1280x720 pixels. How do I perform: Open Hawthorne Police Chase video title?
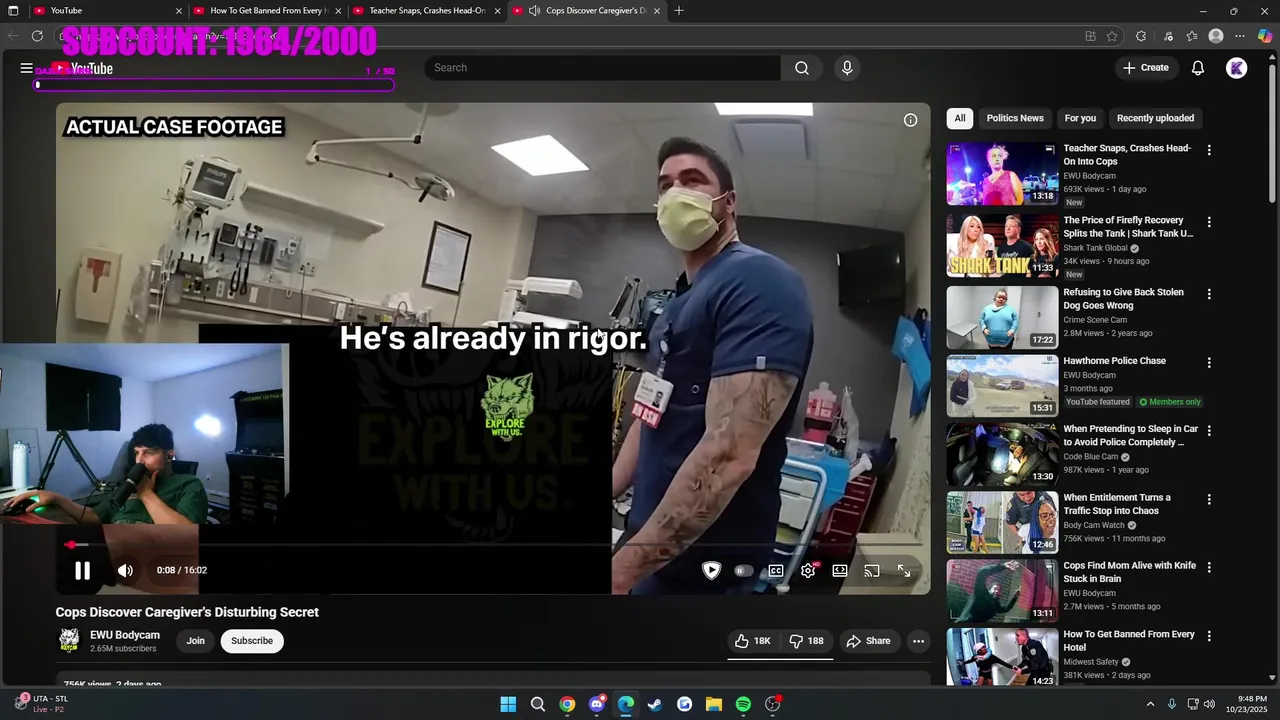(1114, 361)
